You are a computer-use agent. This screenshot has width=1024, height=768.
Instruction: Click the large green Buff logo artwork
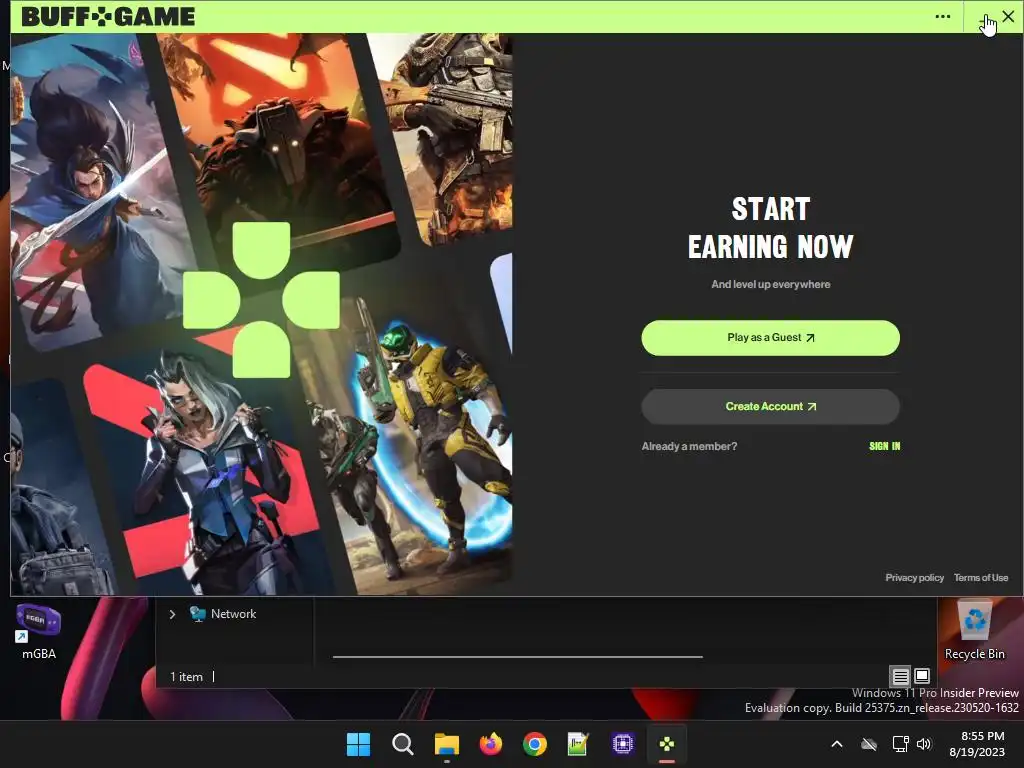click(261, 300)
